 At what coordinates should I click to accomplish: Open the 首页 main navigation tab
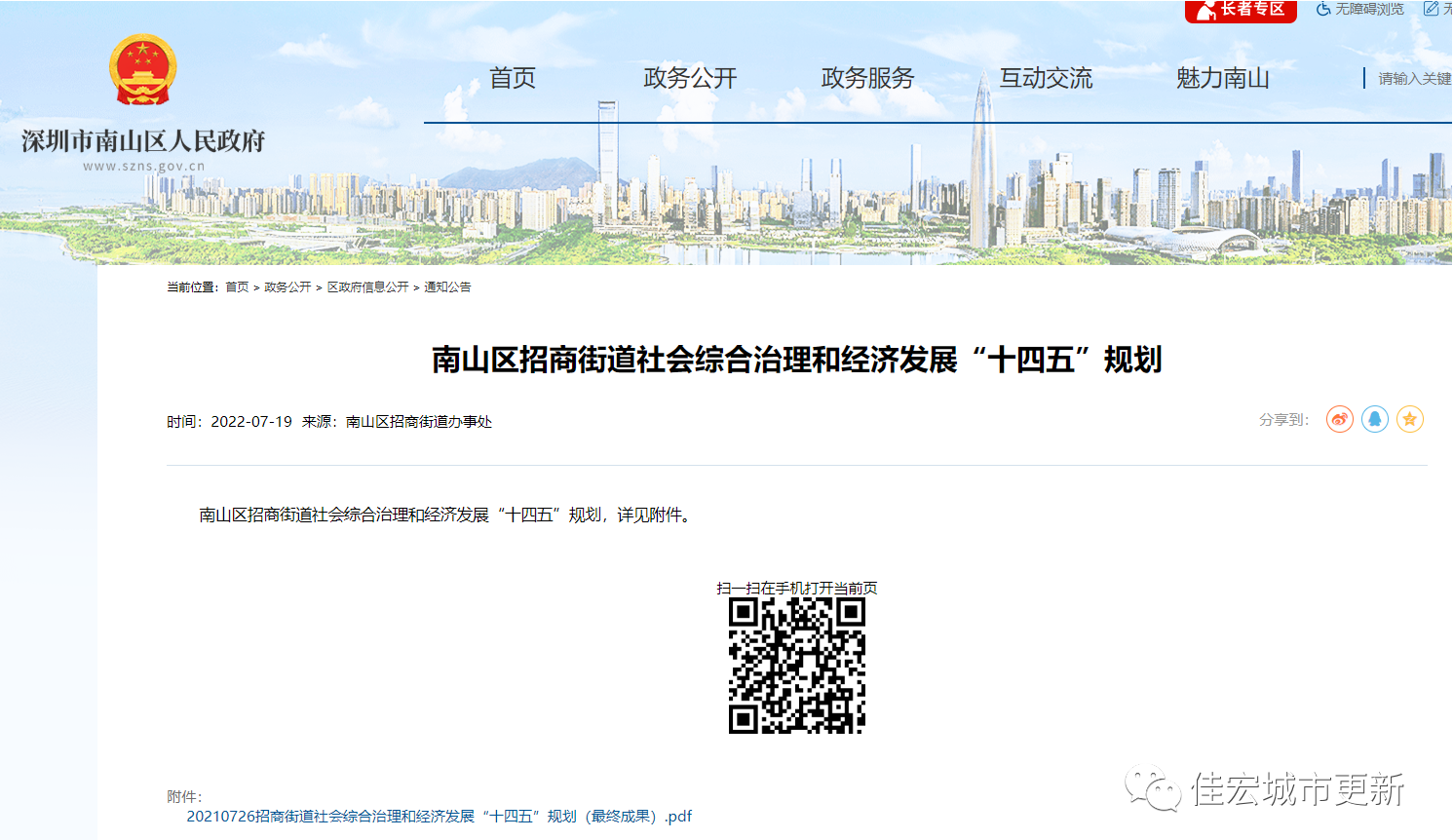pyautogui.click(x=512, y=78)
